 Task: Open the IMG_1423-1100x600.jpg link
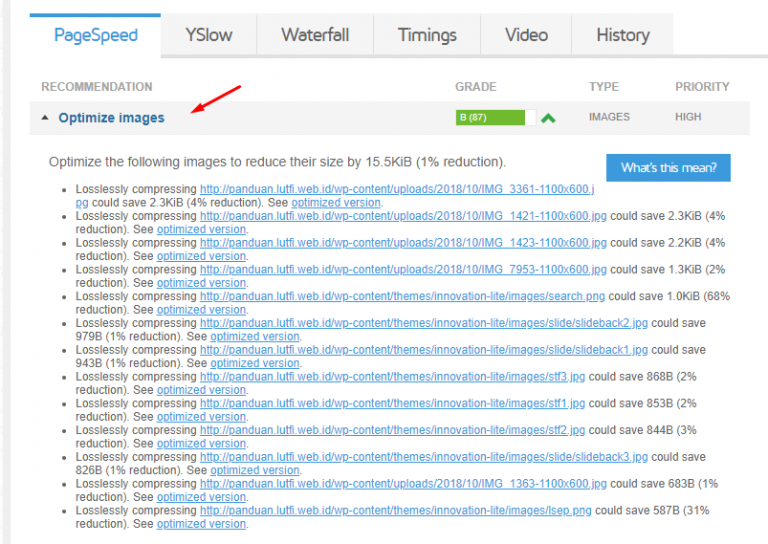tap(403, 243)
